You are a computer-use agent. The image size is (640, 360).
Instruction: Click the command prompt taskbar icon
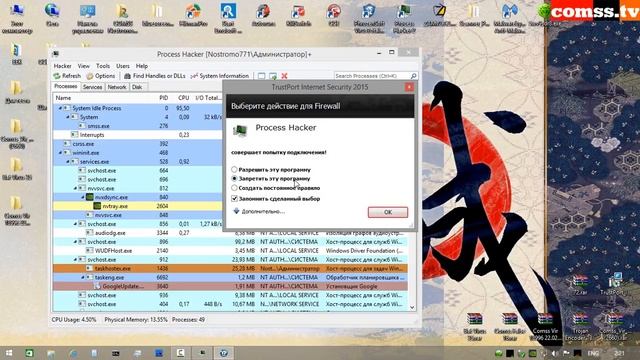(116, 353)
